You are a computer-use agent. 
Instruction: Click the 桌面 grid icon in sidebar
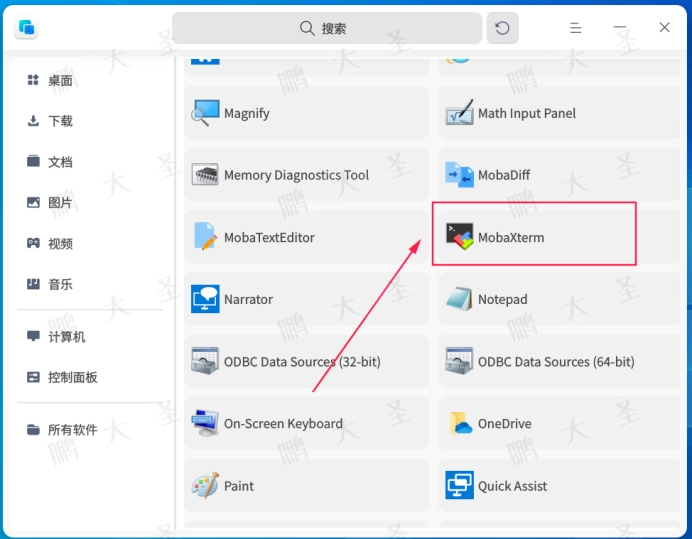click(x=33, y=80)
